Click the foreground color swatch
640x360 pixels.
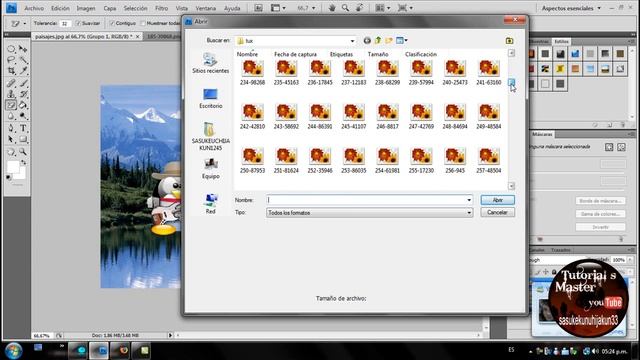13,167
